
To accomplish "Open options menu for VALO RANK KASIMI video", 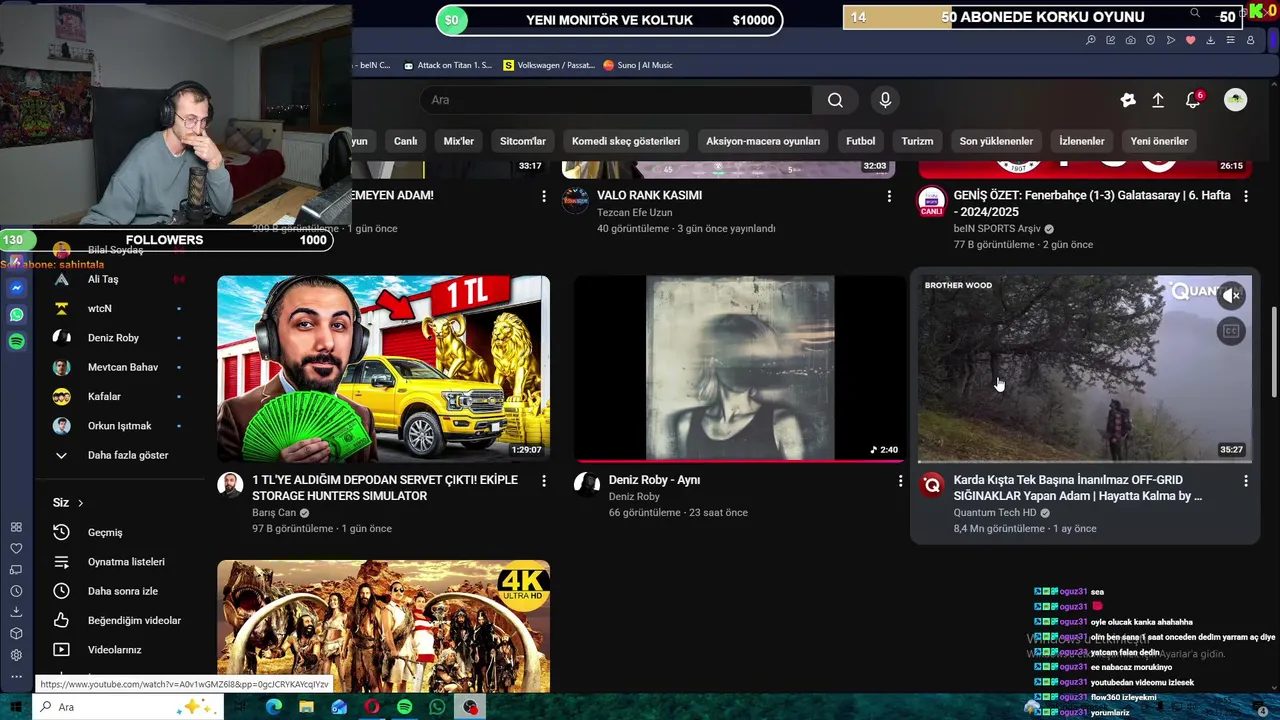I will pos(889,196).
